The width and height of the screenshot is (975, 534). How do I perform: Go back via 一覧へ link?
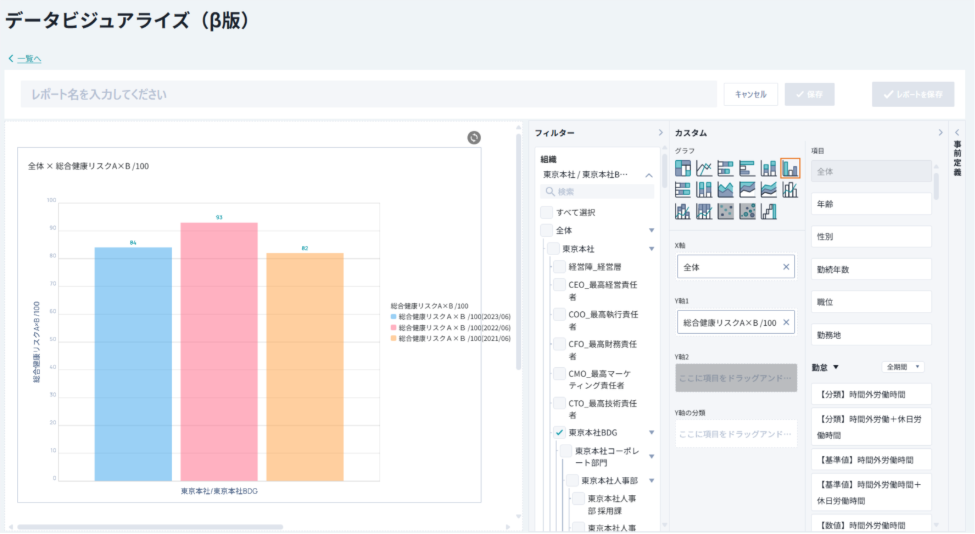pos(29,58)
